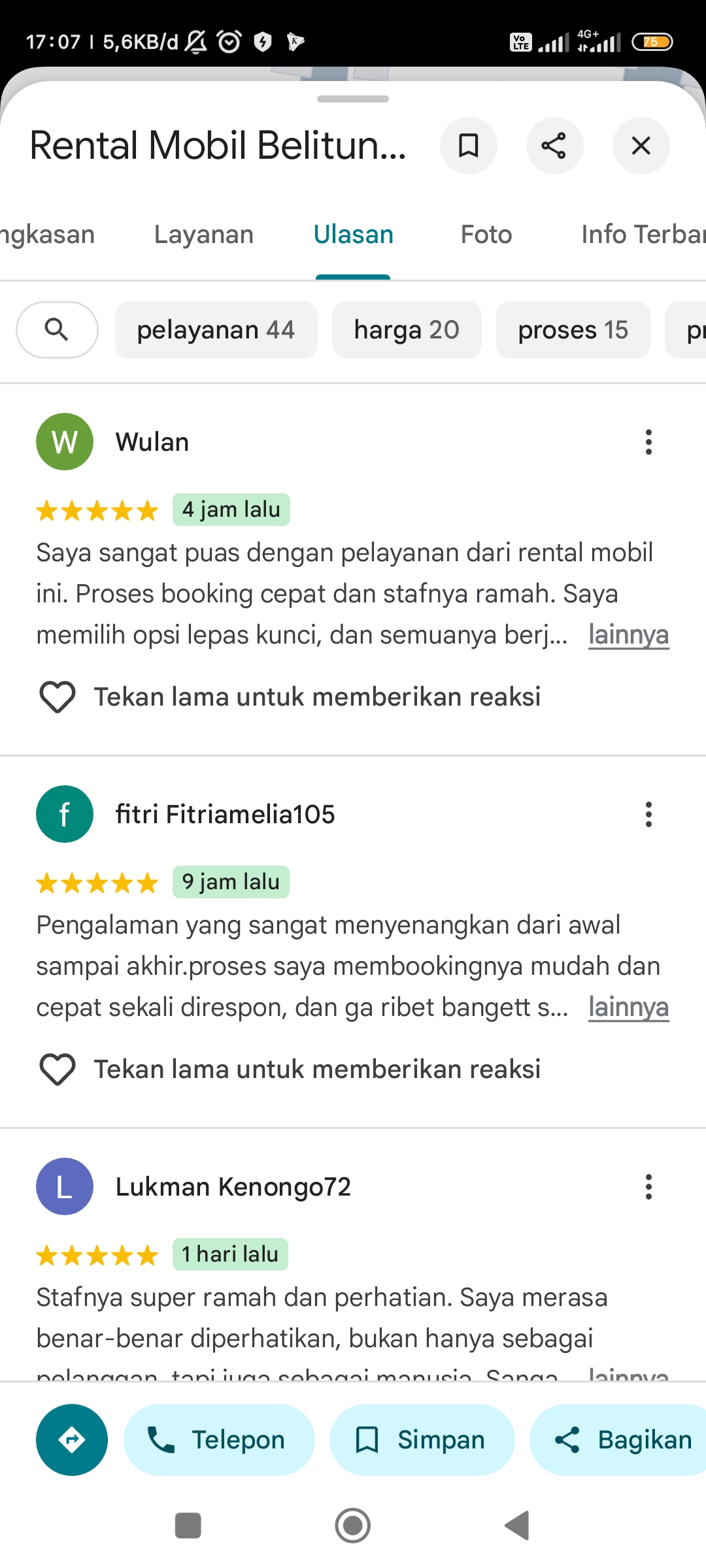
Task: Open the three-dot menu on fitri Fitriamelia105's review
Action: click(x=648, y=815)
